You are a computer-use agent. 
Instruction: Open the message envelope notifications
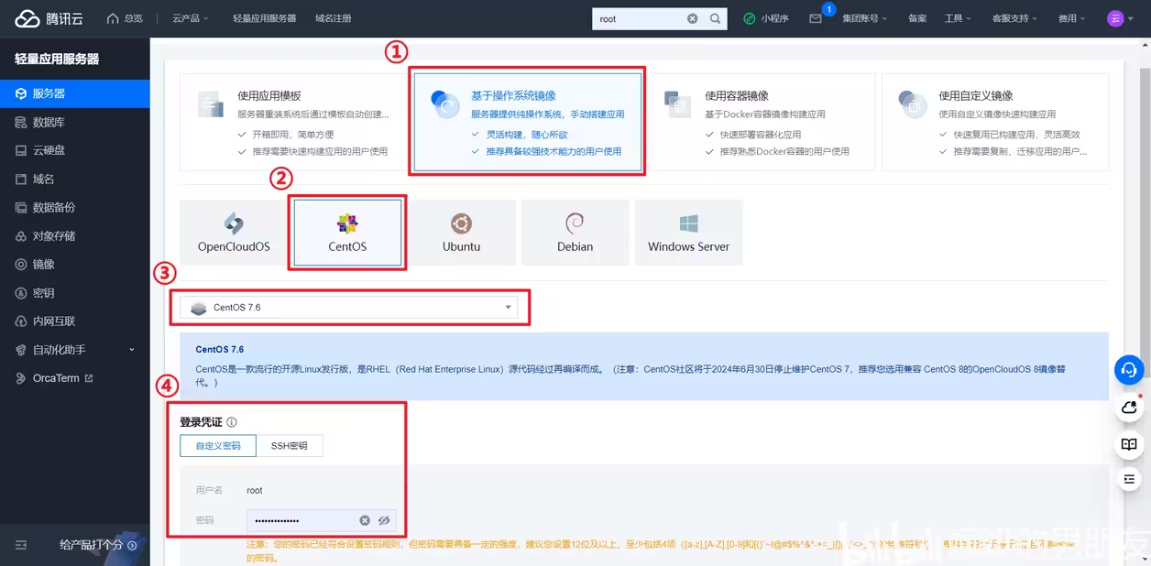[816, 18]
